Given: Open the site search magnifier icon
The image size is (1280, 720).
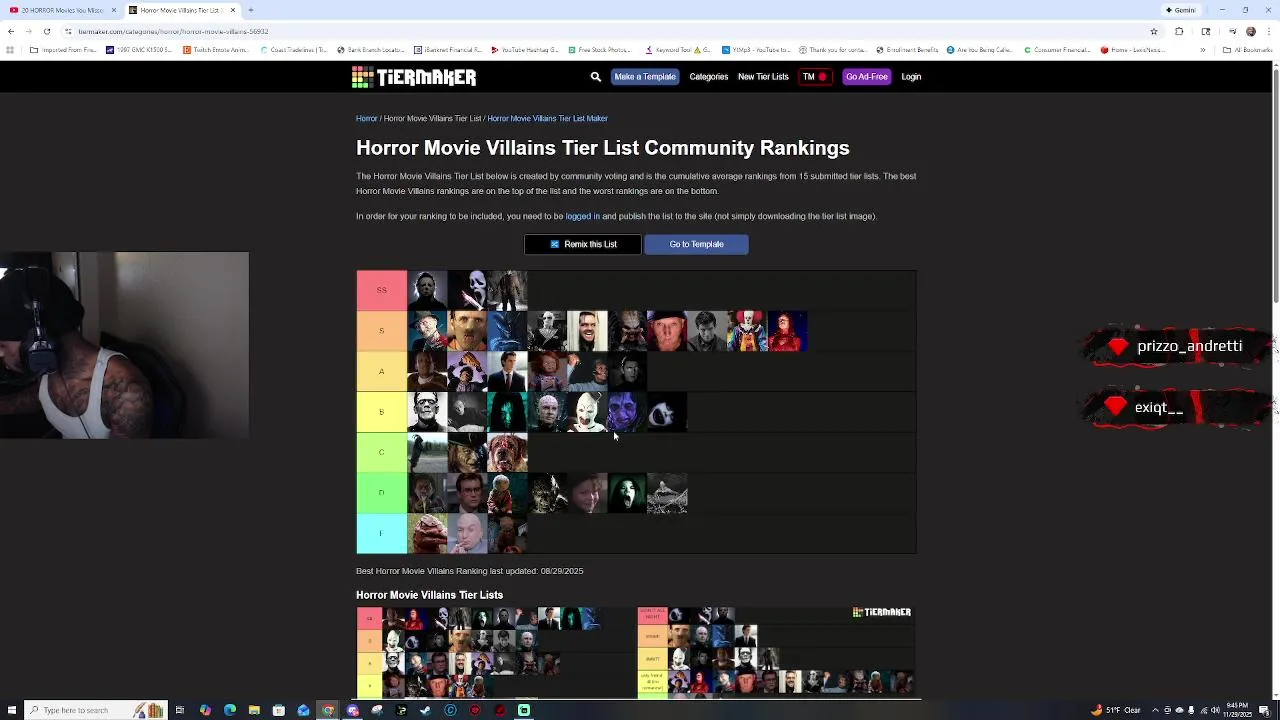Looking at the screenshot, I should point(596,77).
